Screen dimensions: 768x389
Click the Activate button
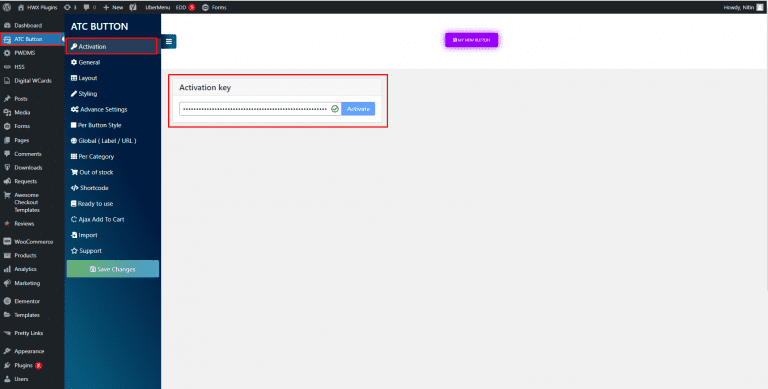(358, 109)
